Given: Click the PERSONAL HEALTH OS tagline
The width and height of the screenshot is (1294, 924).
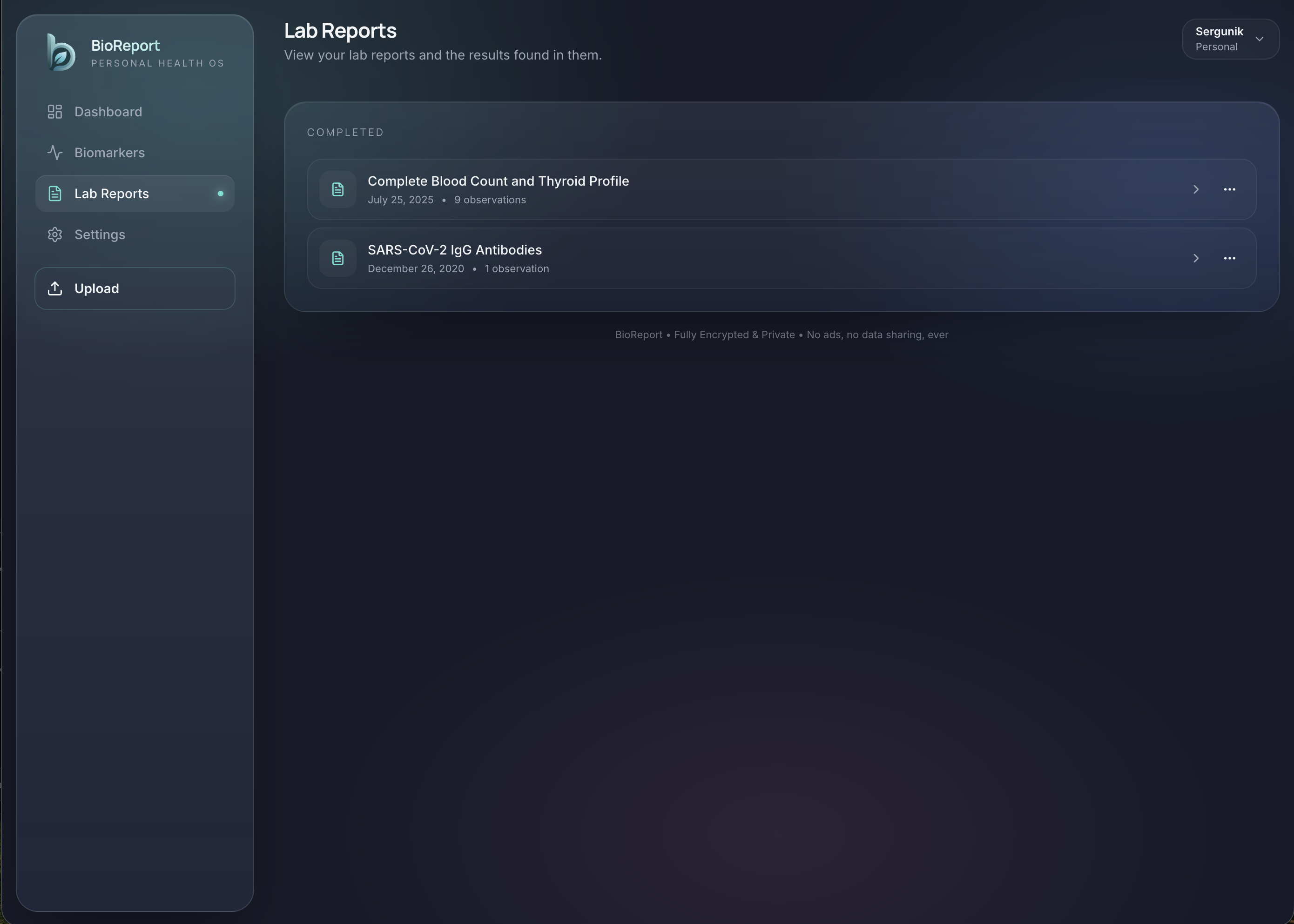Looking at the screenshot, I should point(158,63).
